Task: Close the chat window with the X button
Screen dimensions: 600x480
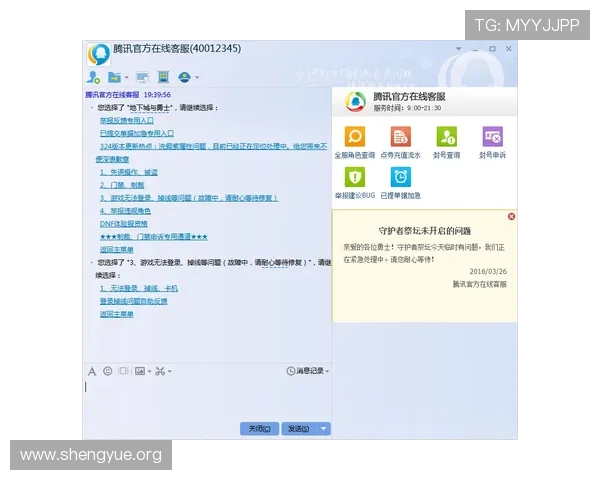Action: [x=509, y=49]
